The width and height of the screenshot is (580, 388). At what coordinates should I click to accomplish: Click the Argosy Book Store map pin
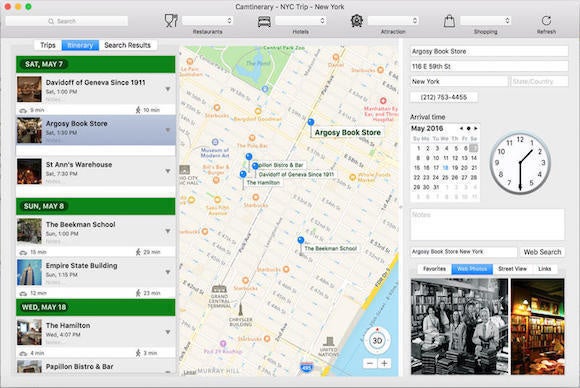311,122
